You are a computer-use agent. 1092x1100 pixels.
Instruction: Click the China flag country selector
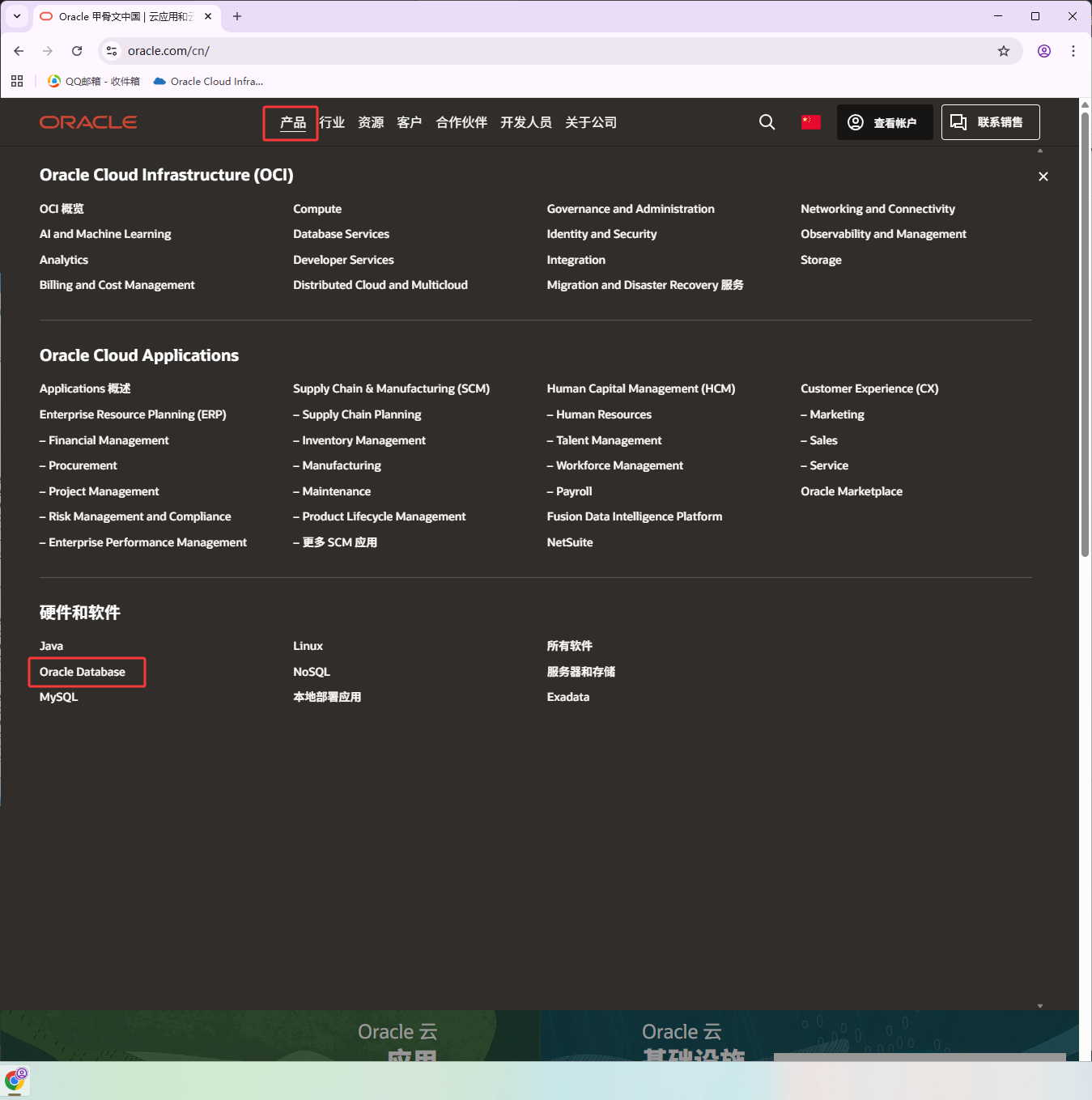(810, 122)
